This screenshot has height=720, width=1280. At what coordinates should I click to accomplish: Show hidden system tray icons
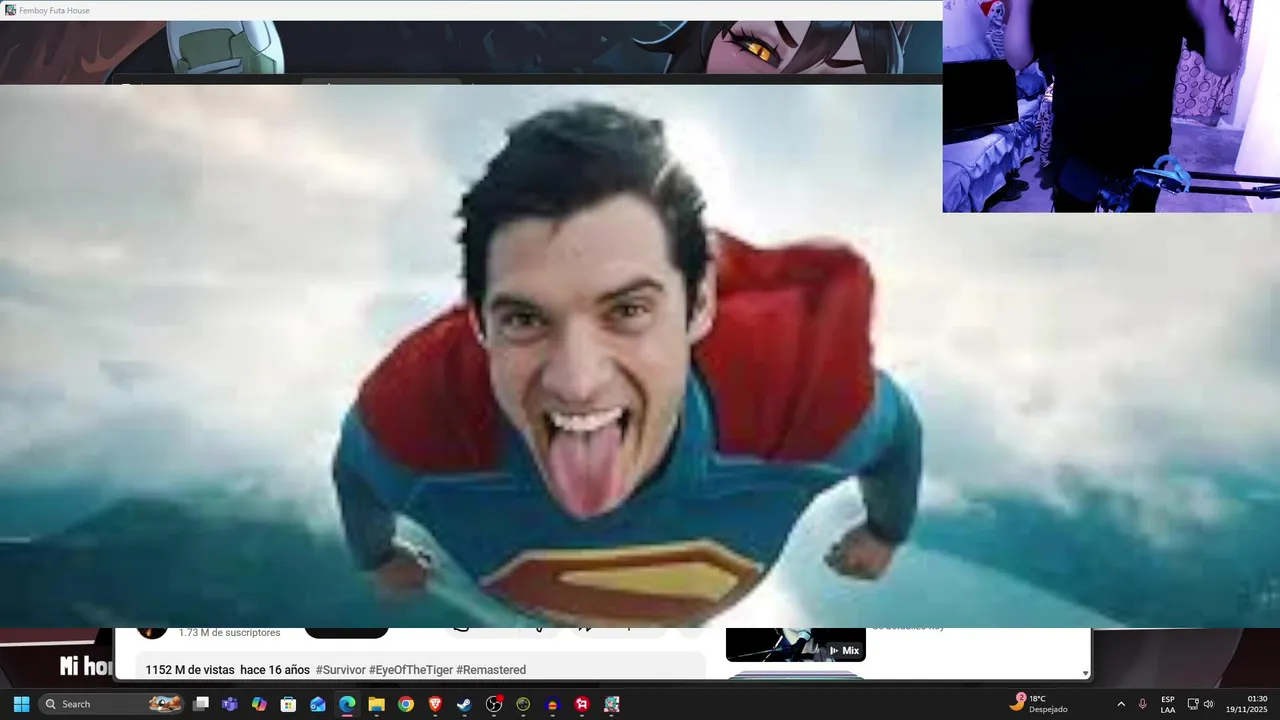tap(1121, 704)
